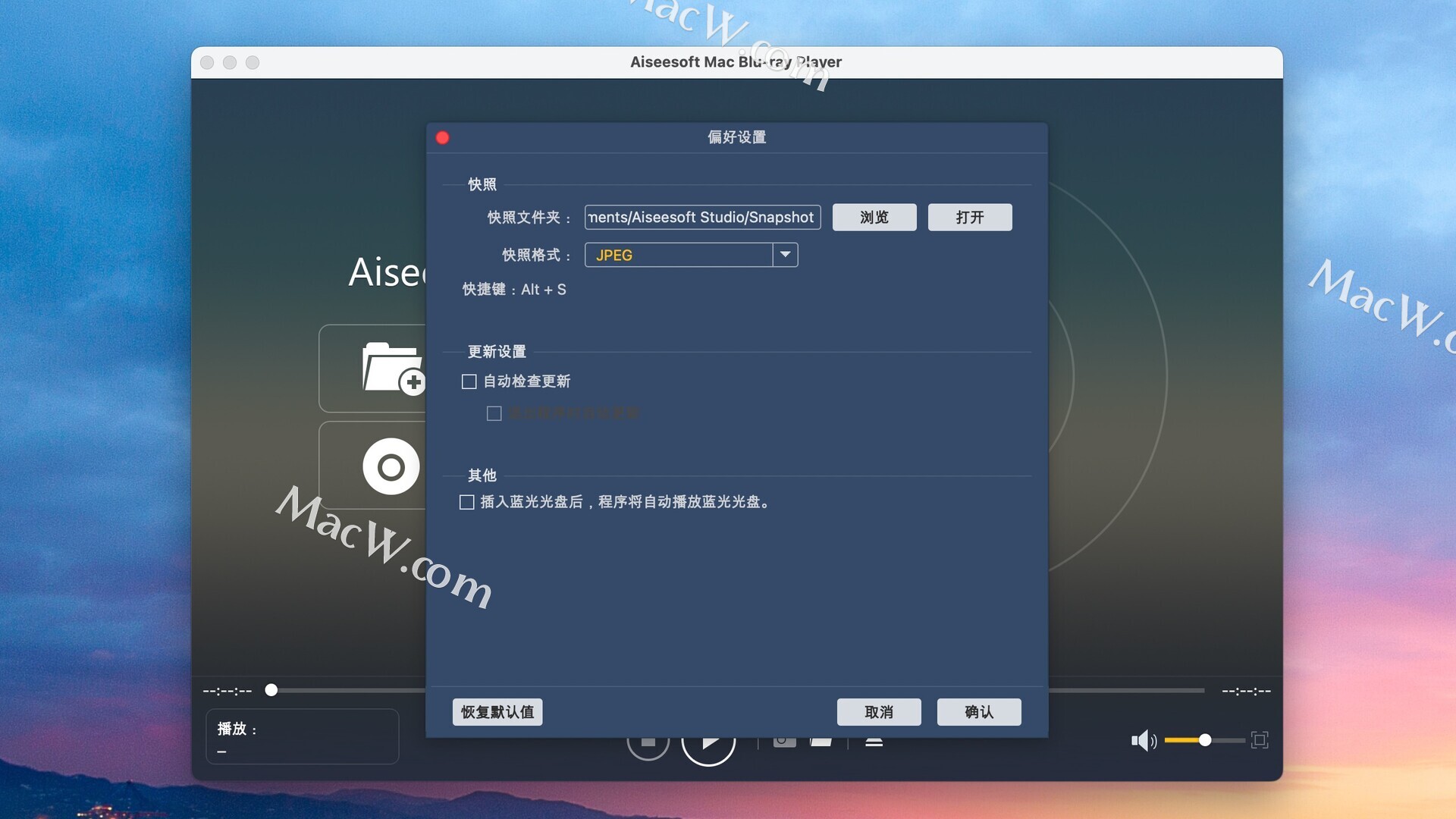The height and width of the screenshot is (819, 1456).
Task: Select the JPEG format combo box
Action: pyautogui.click(x=691, y=255)
